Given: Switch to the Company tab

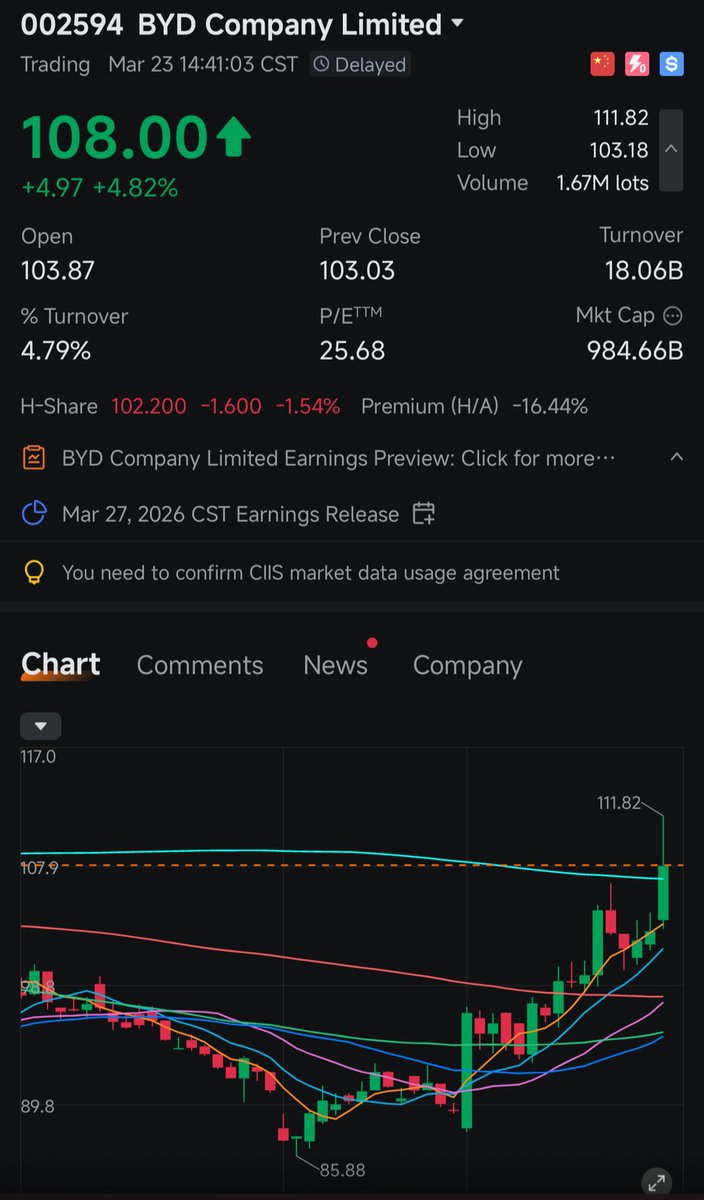Looking at the screenshot, I should coord(468,666).
